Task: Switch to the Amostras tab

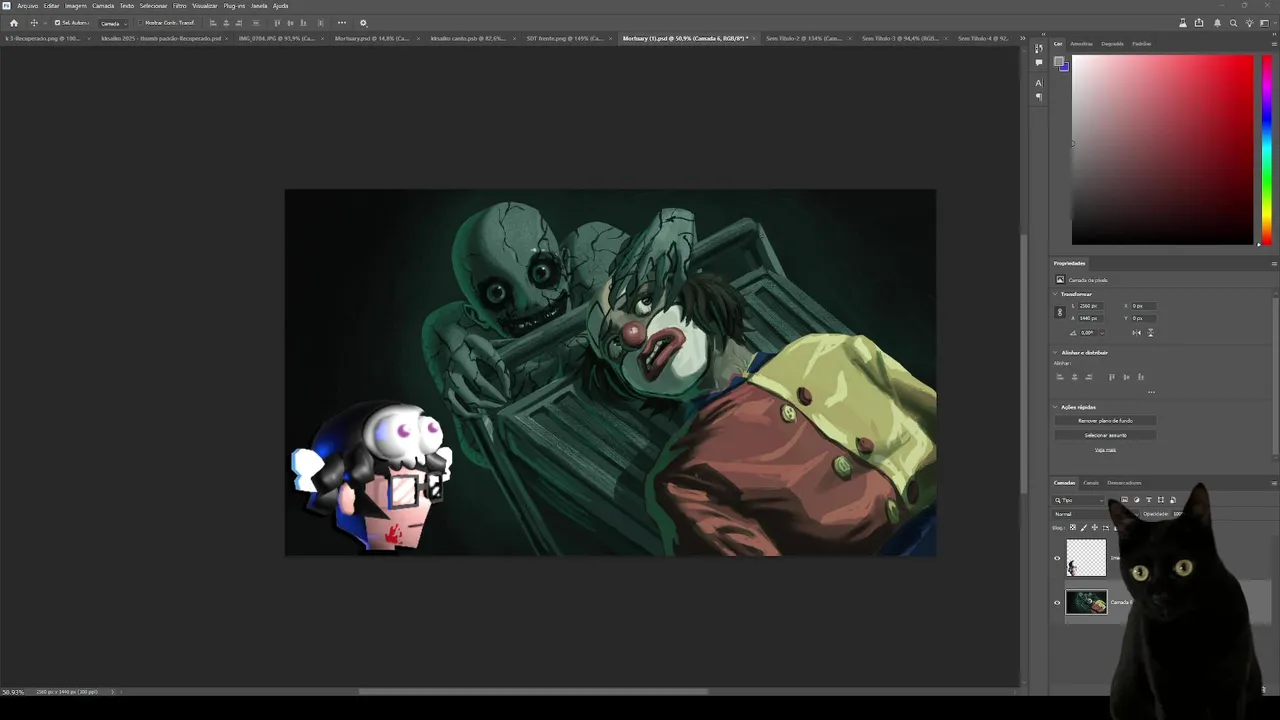Action: click(x=1081, y=44)
